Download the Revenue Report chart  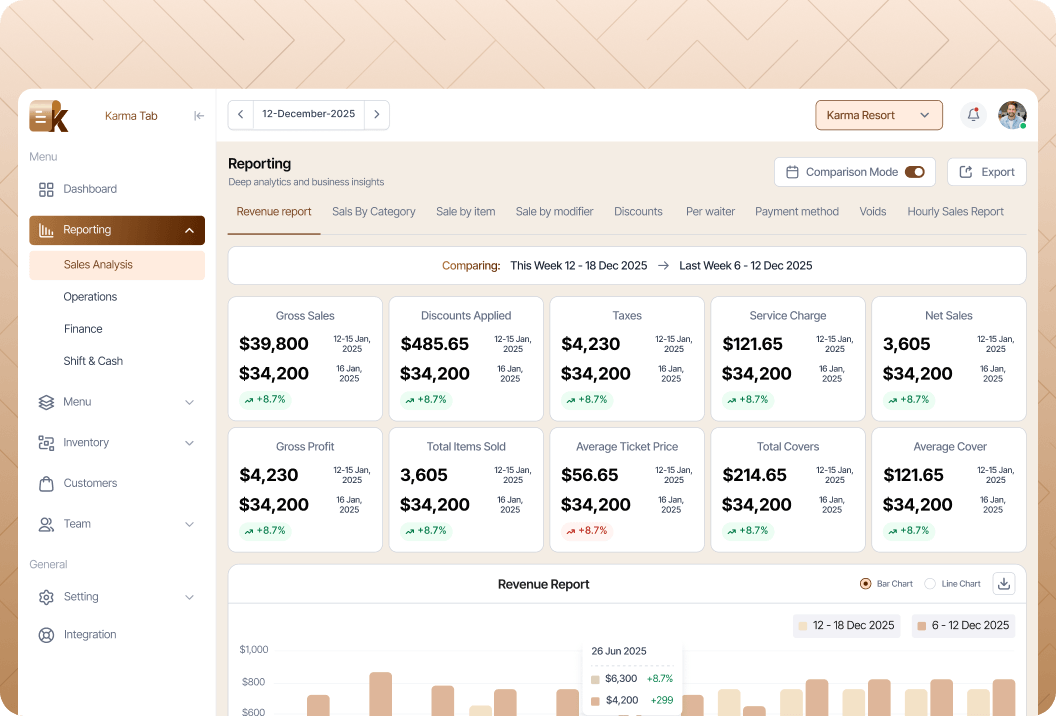point(1003,584)
